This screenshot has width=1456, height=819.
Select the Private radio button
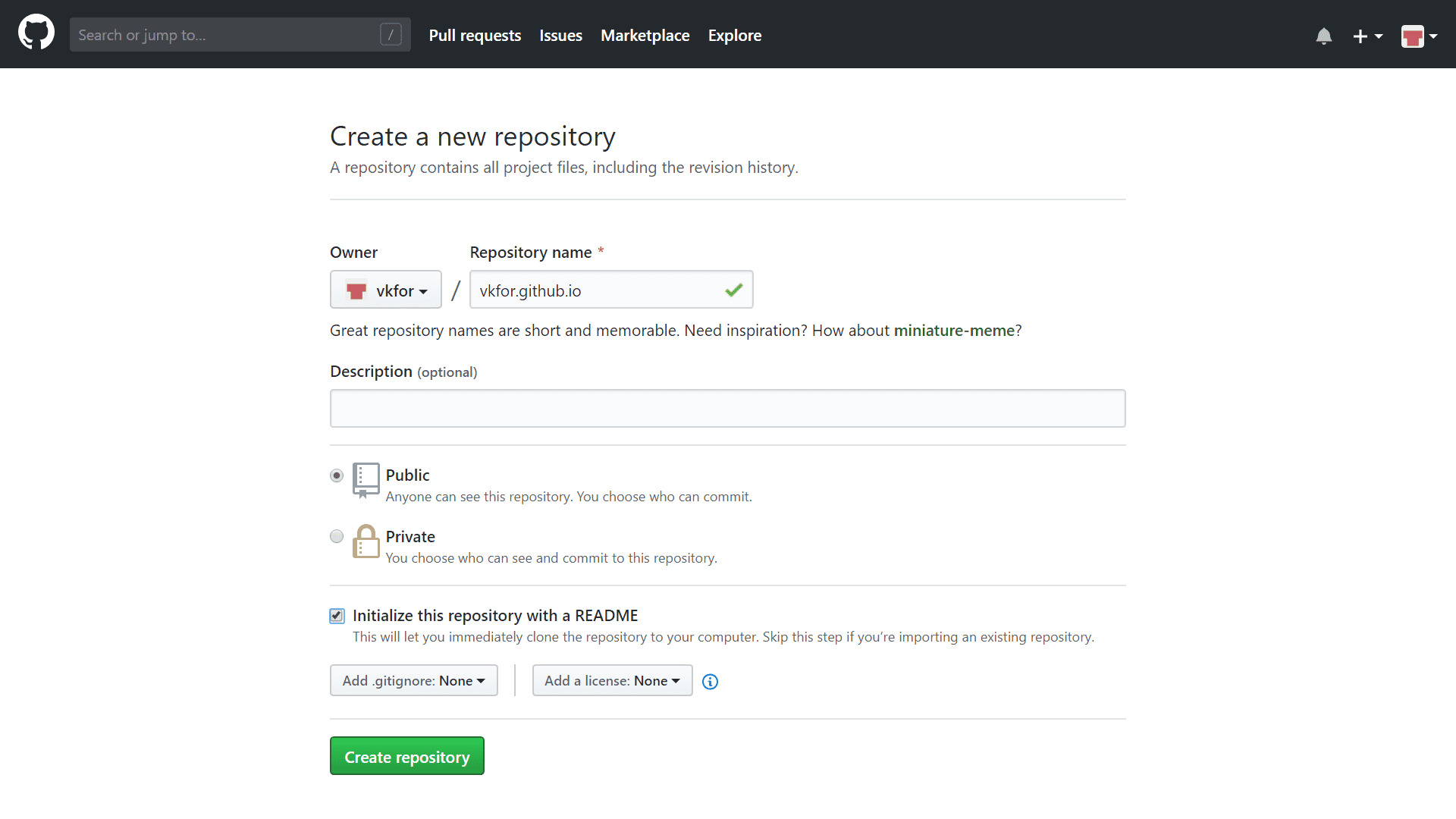point(337,536)
